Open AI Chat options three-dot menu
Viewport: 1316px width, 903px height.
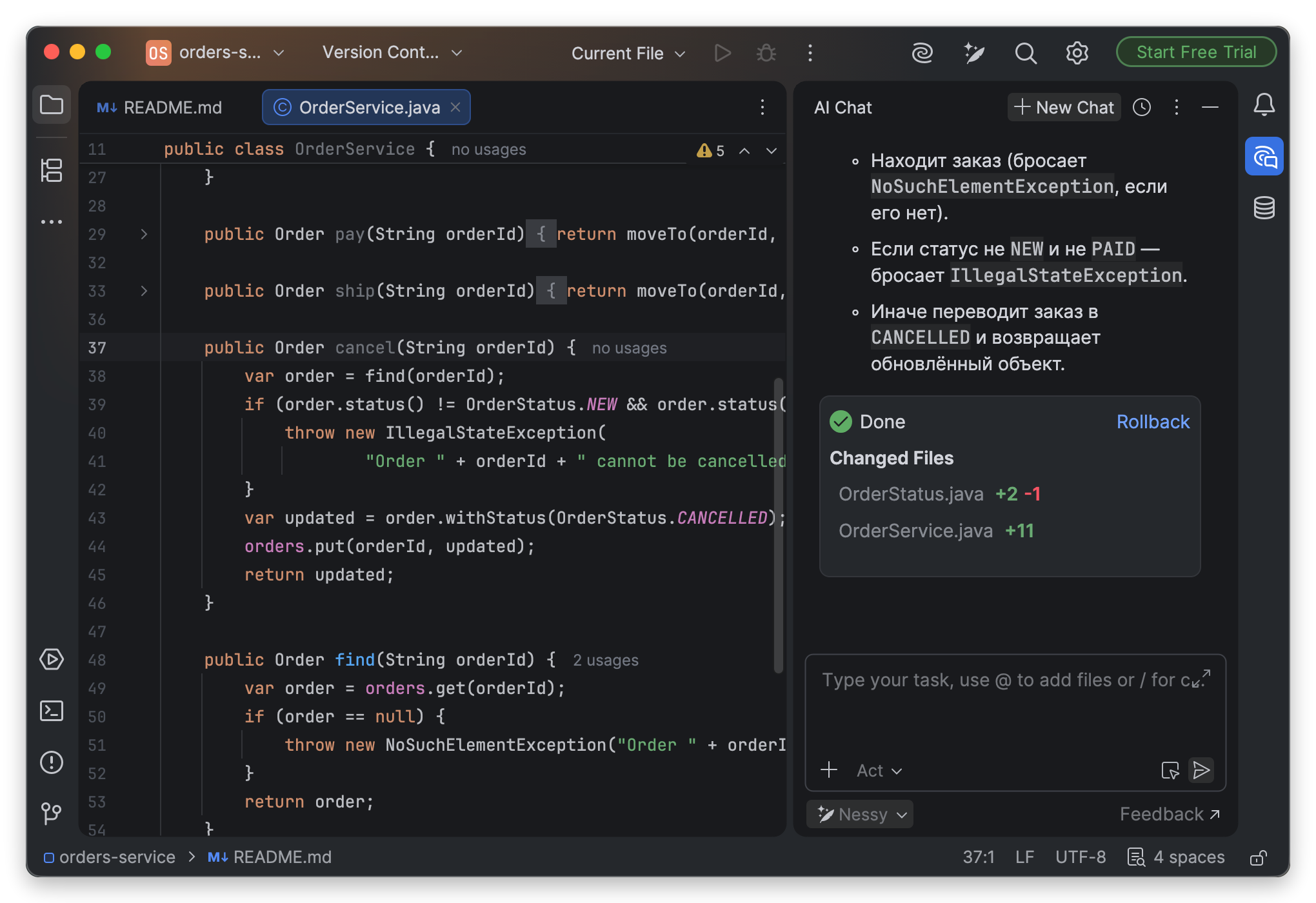1177,107
